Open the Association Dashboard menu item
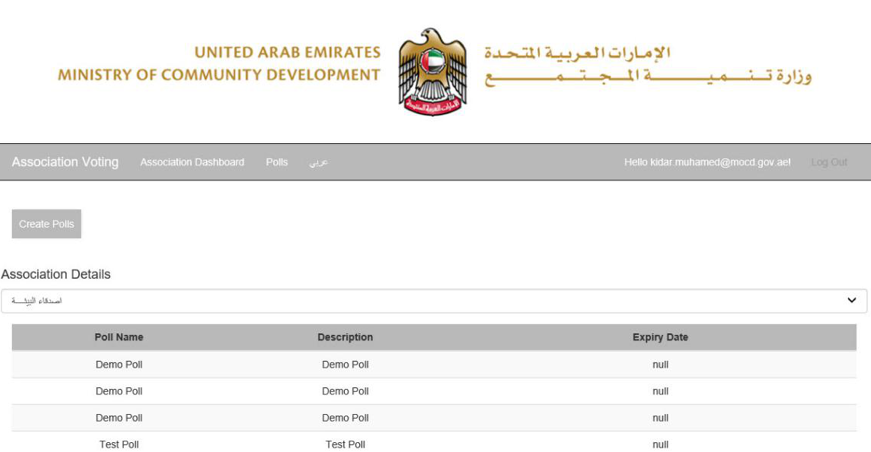The image size is (871, 452). tap(192, 162)
